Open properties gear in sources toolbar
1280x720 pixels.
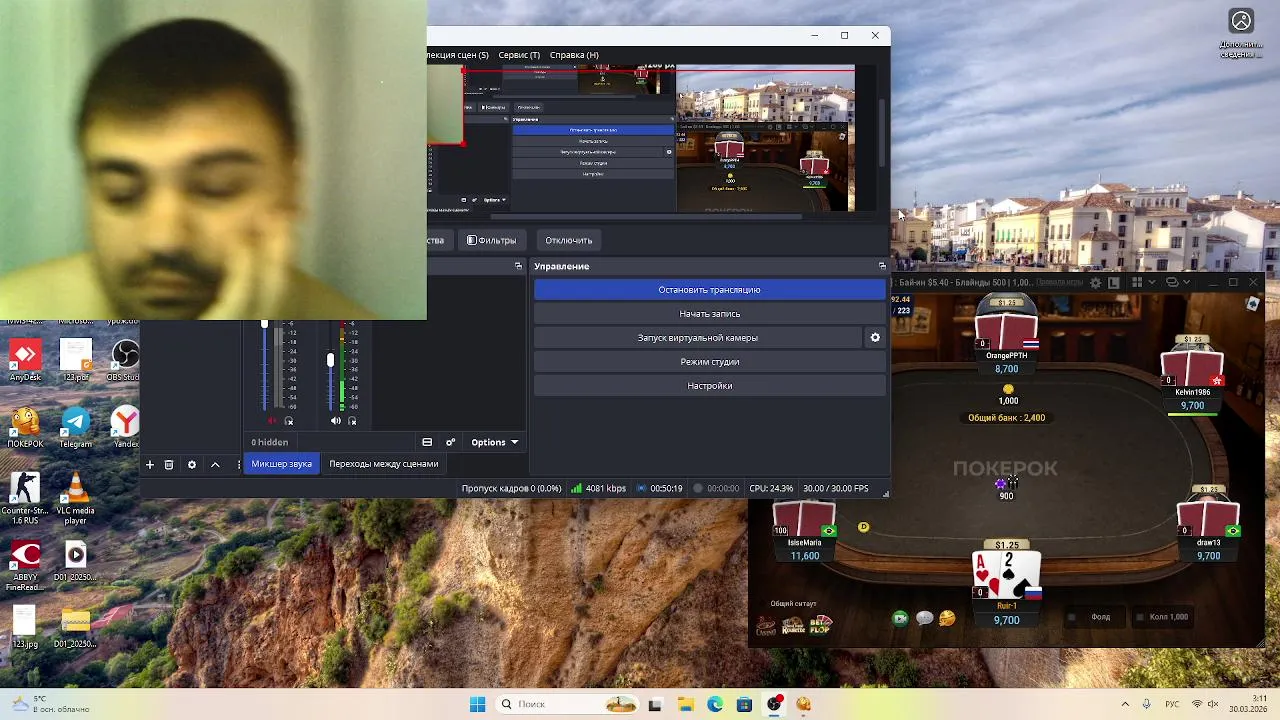pyautogui.click(x=192, y=464)
